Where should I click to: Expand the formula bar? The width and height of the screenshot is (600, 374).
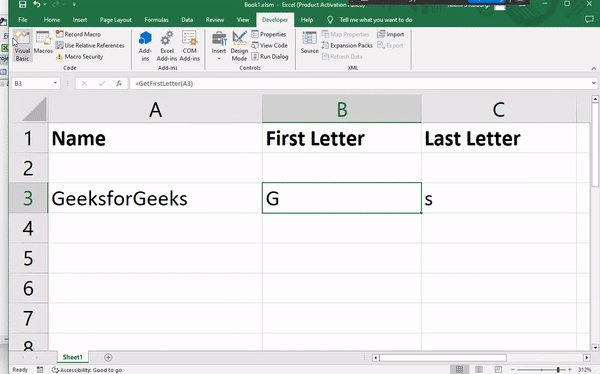point(593,83)
